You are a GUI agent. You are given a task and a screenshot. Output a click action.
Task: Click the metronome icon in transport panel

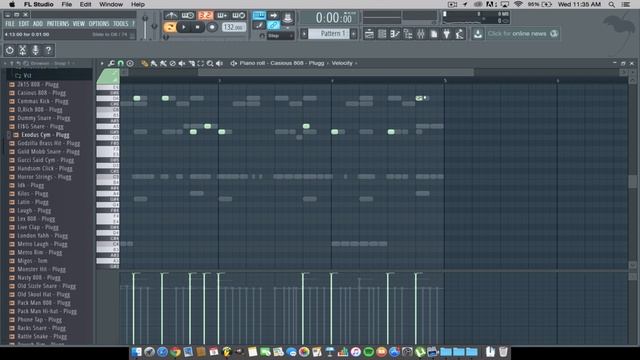coord(171,16)
